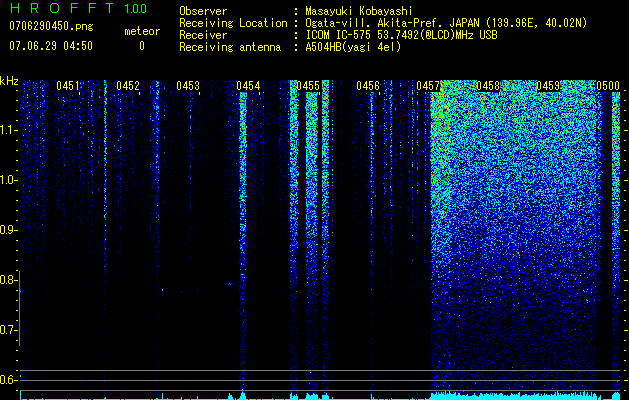Viewport: 629px width, 400px height.
Task: Click the 0455 time marker
Action: tap(308, 86)
